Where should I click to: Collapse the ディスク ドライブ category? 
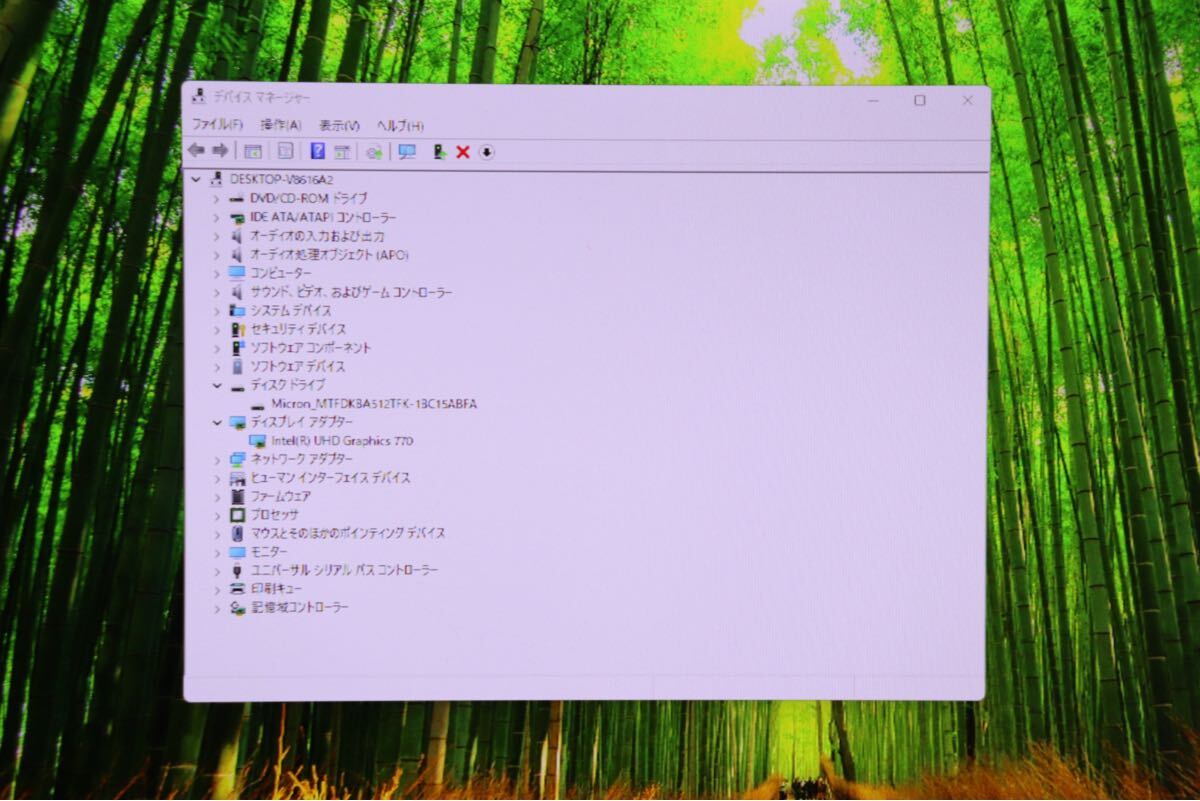tap(217, 385)
